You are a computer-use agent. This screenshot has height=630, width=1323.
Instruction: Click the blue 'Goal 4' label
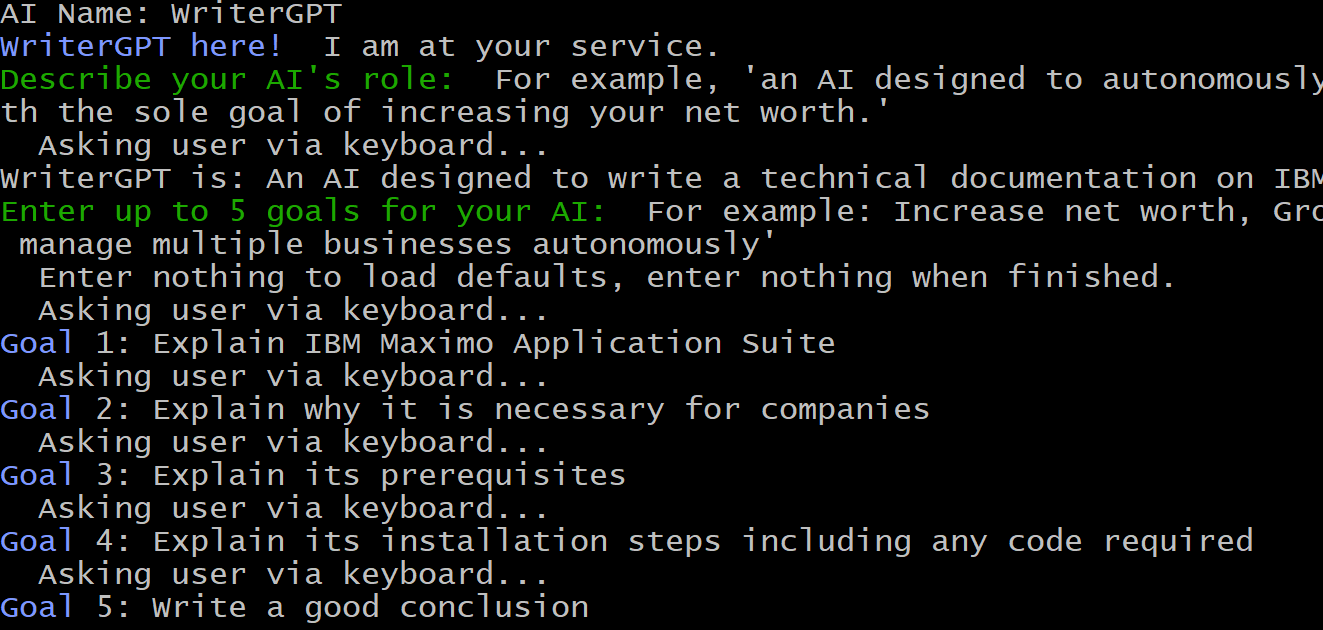point(58,541)
